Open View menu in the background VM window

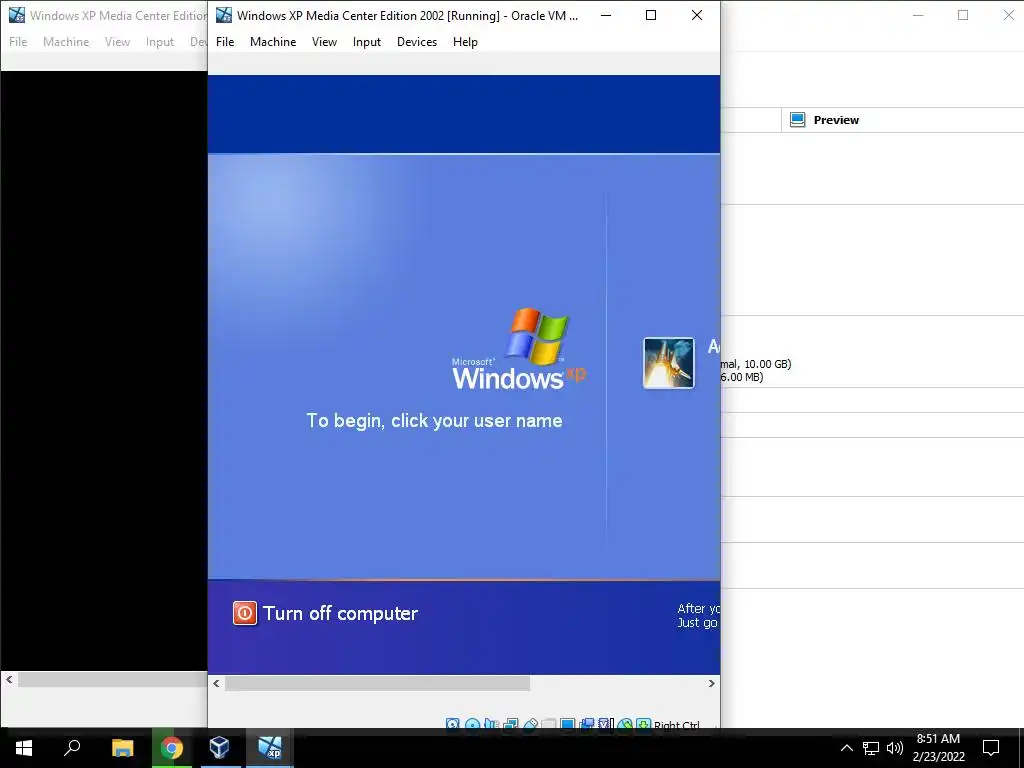[117, 42]
